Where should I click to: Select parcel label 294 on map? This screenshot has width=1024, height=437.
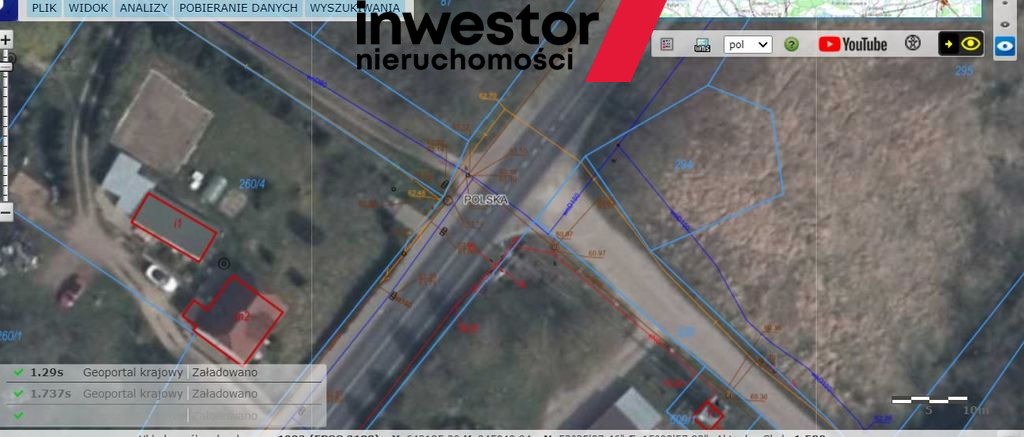(684, 165)
